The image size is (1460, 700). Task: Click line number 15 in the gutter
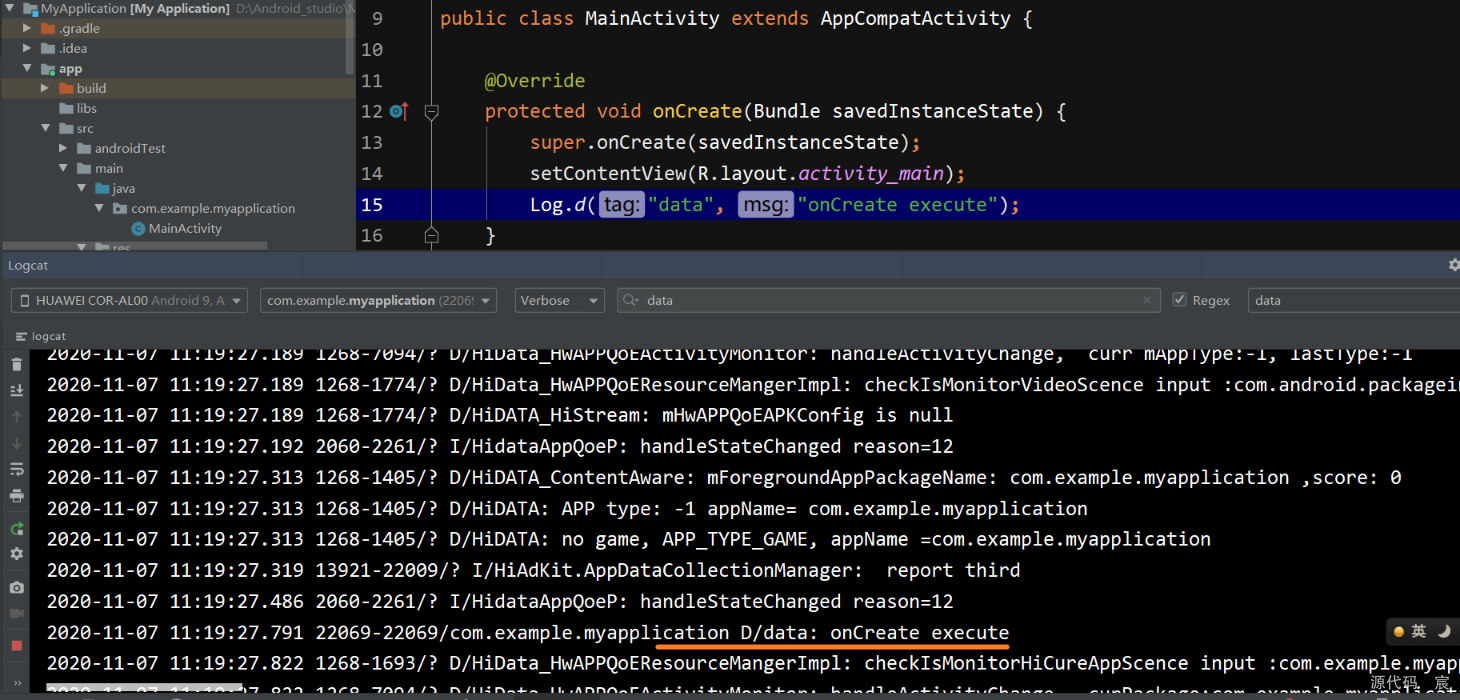(372, 205)
